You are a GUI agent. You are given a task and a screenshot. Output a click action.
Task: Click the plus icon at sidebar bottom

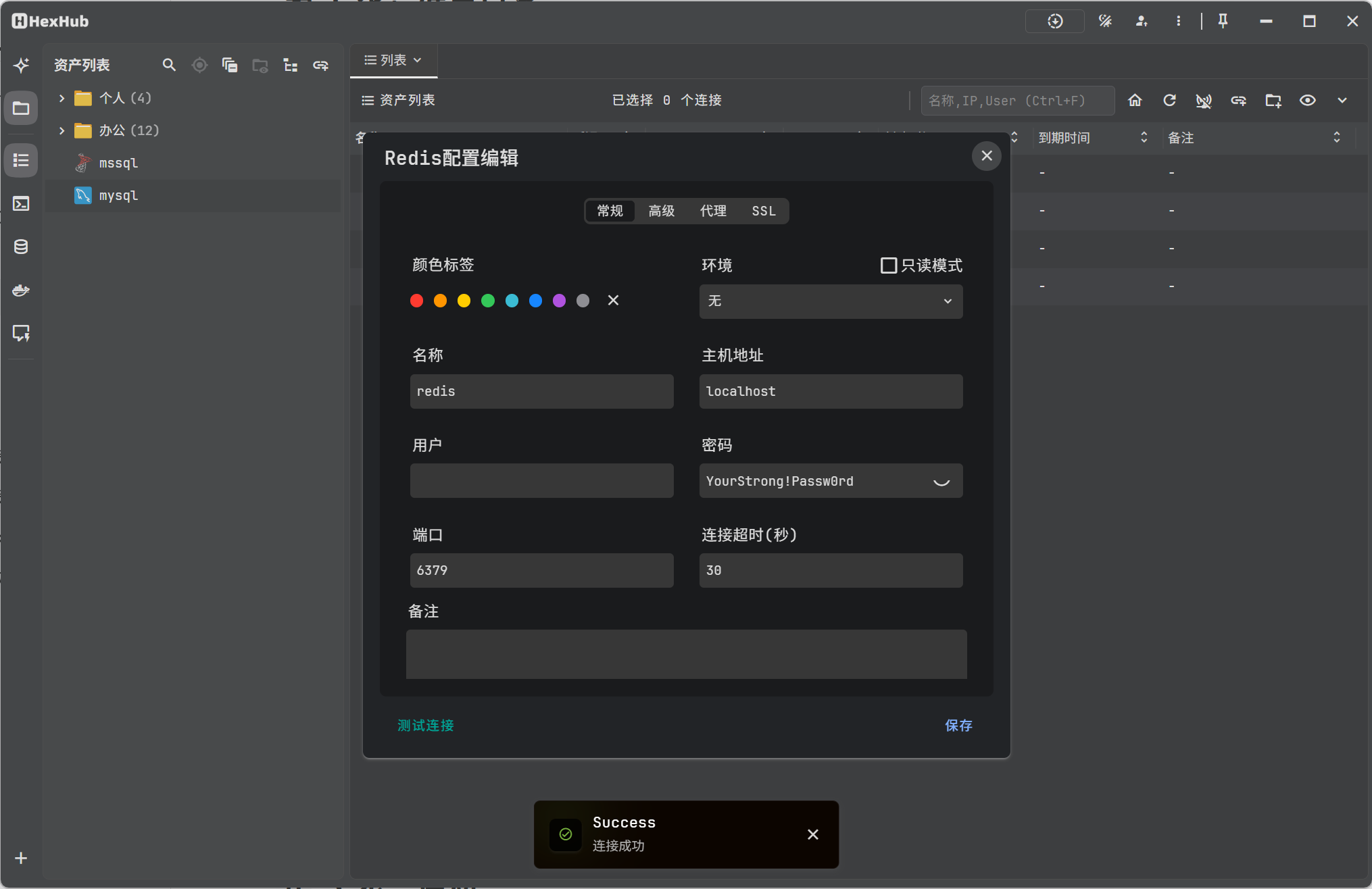click(21, 858)
